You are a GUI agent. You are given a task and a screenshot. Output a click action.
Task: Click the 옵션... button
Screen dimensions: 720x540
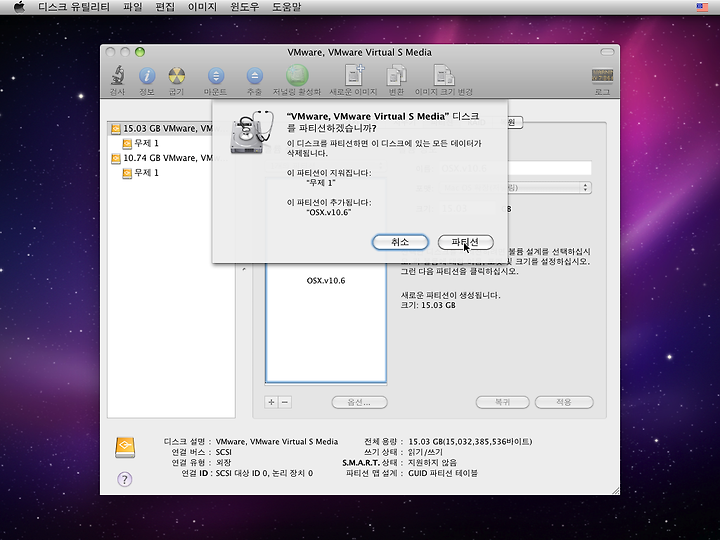360,402
